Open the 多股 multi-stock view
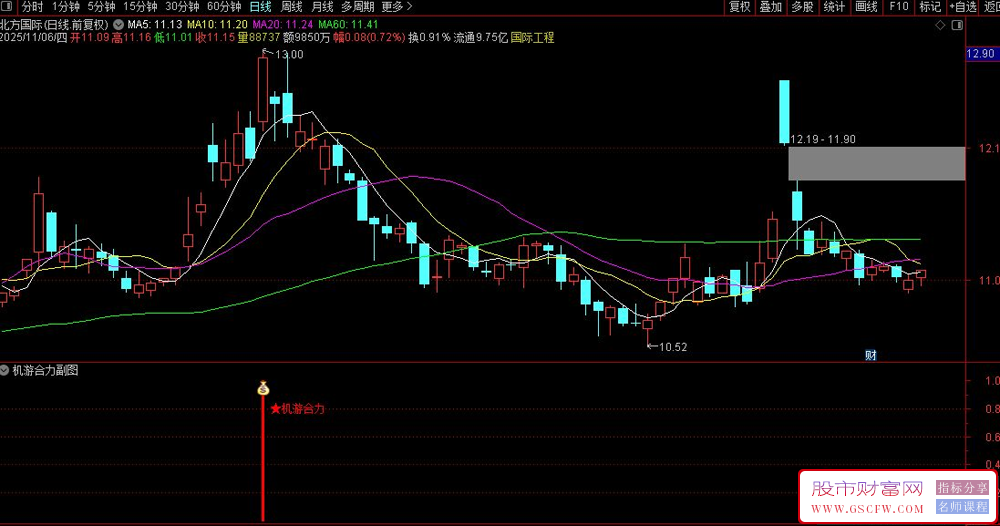 (x=802, y=6)
